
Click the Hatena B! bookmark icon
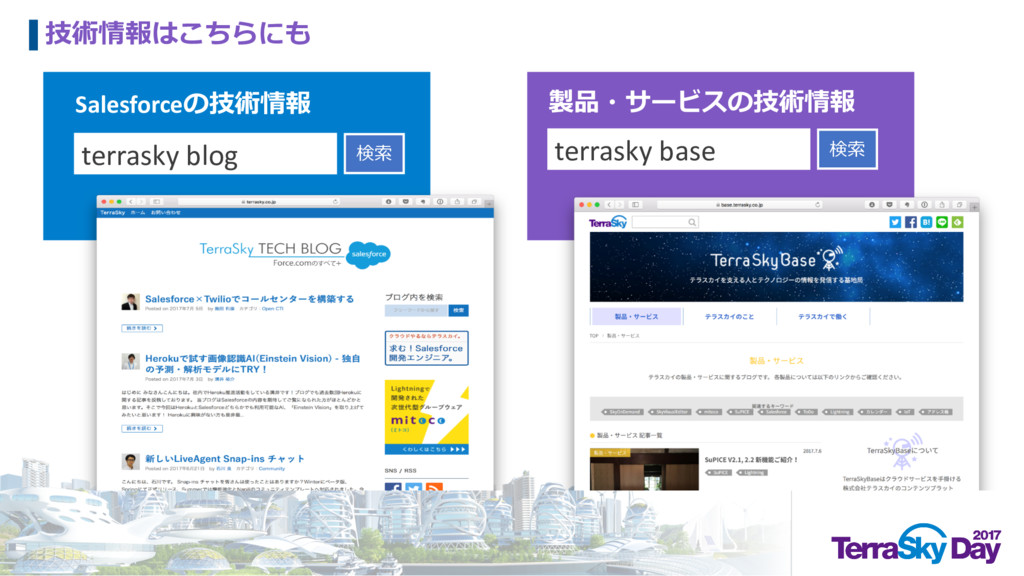926,222
